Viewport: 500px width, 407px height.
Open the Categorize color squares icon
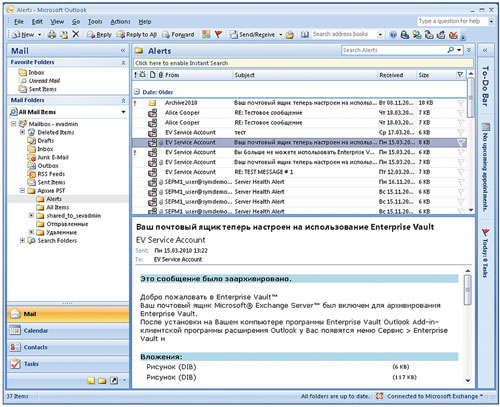[206, 34]
